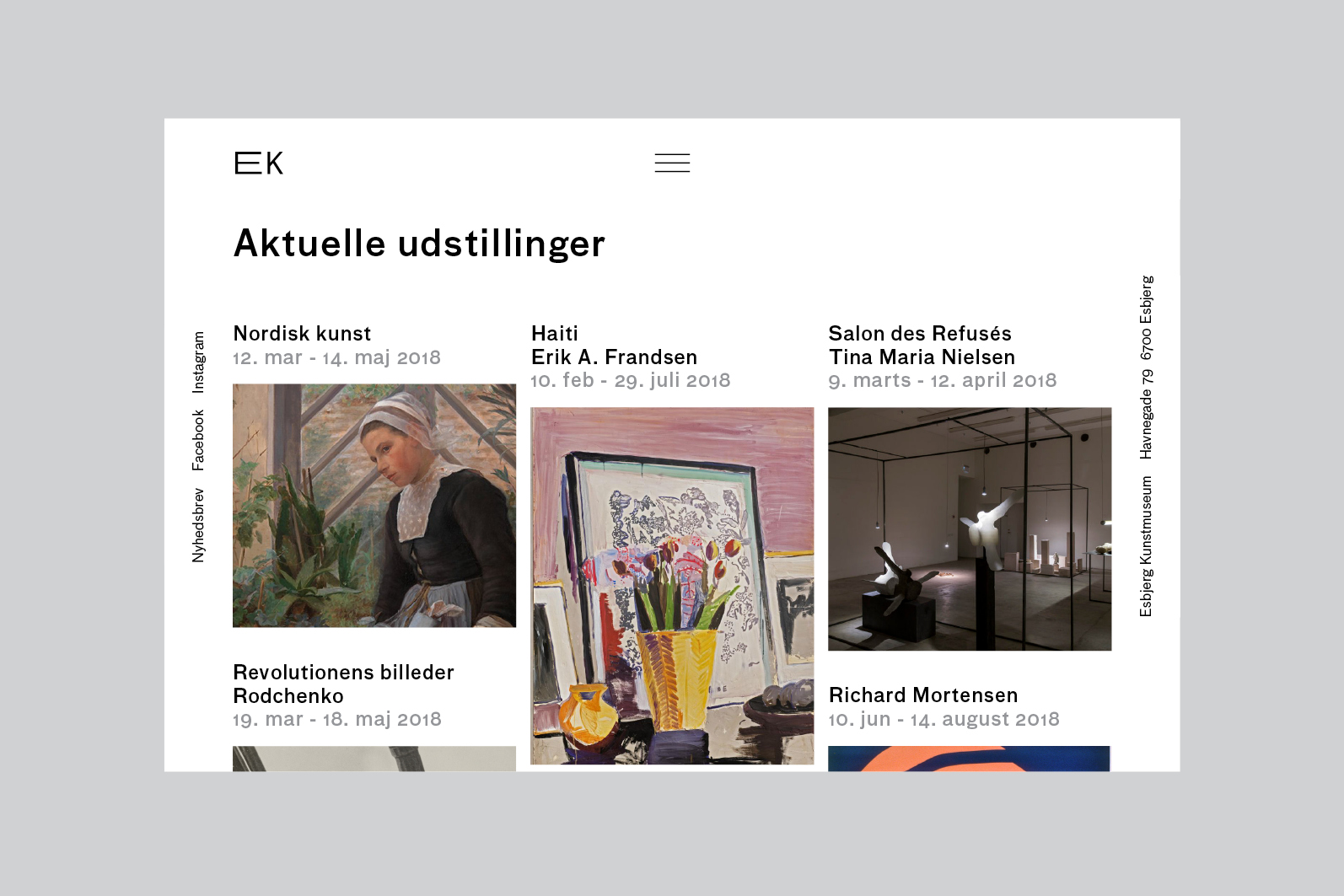Click the Aktuelle udstillinger heading
Image resolution: width=1344 pixels, height=896 pixels.
419,244
